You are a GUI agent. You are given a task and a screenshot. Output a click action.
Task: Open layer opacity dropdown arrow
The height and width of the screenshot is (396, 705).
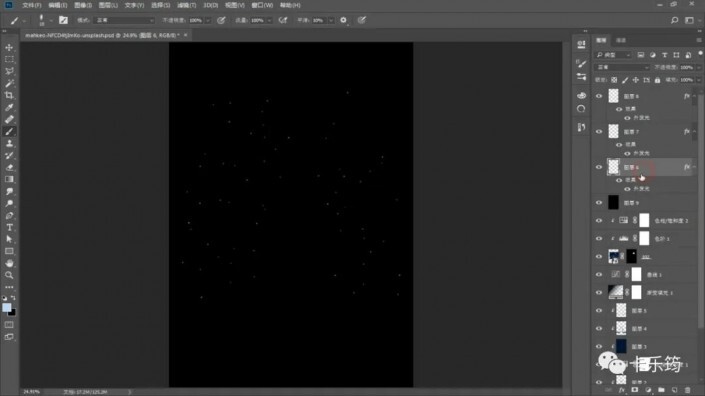click(x=699, y=67)
